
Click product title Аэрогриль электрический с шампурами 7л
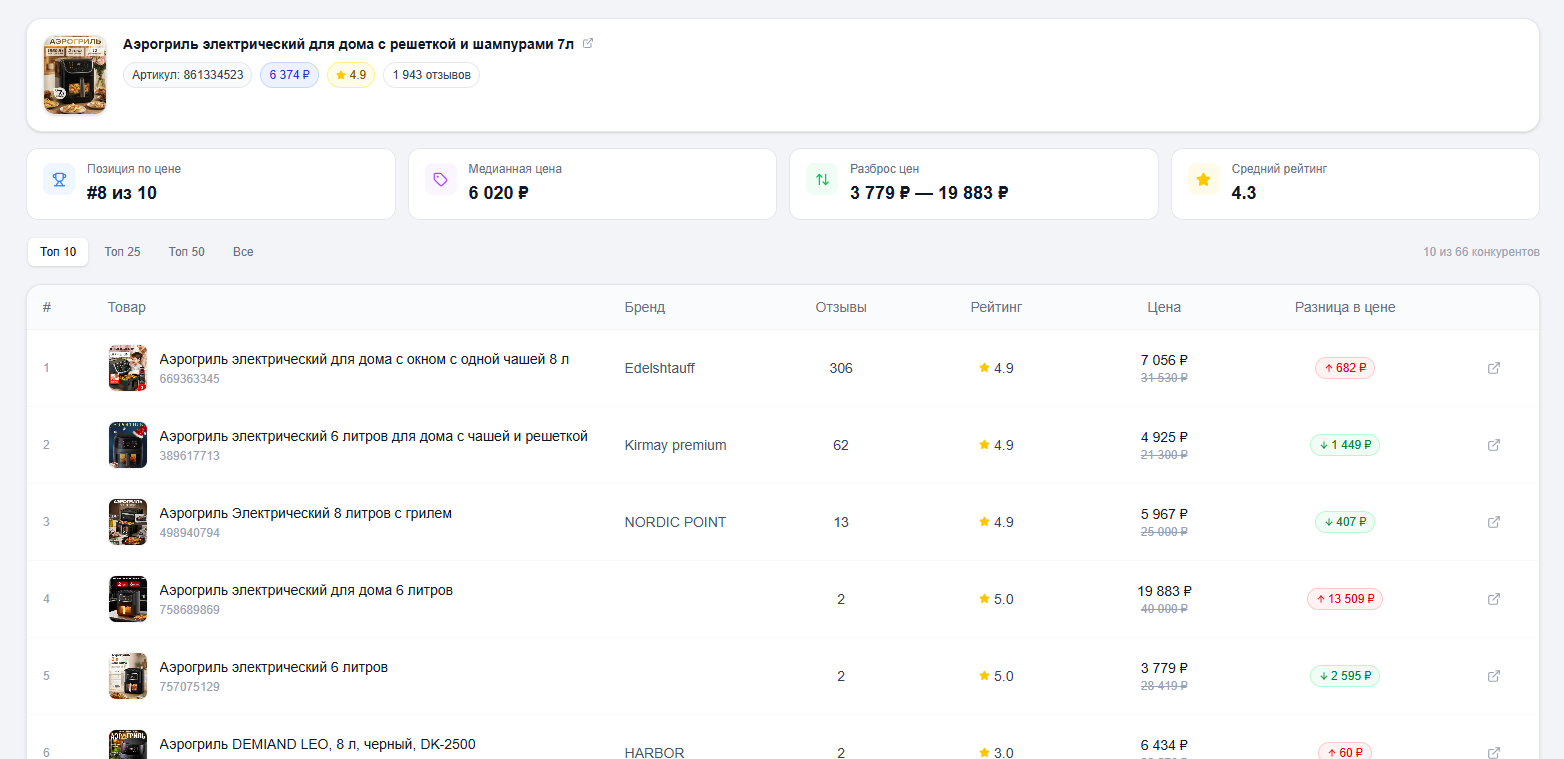(x=348, y=44)
